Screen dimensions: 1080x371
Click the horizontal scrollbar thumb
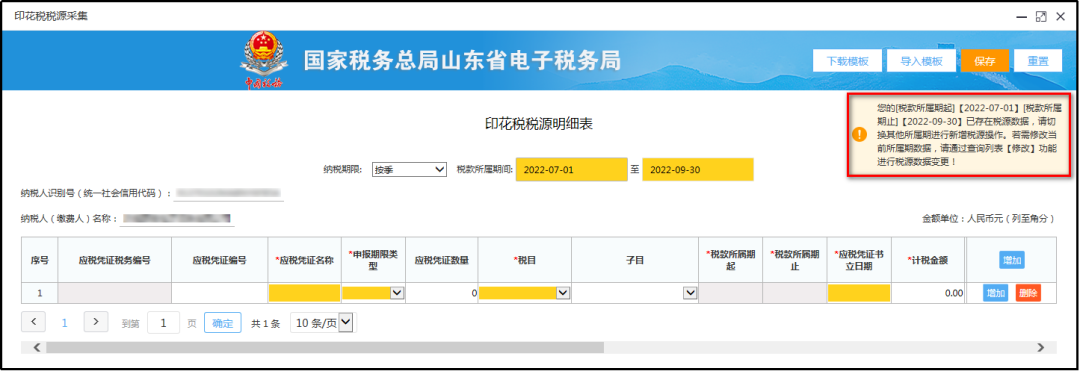[325, 348]
